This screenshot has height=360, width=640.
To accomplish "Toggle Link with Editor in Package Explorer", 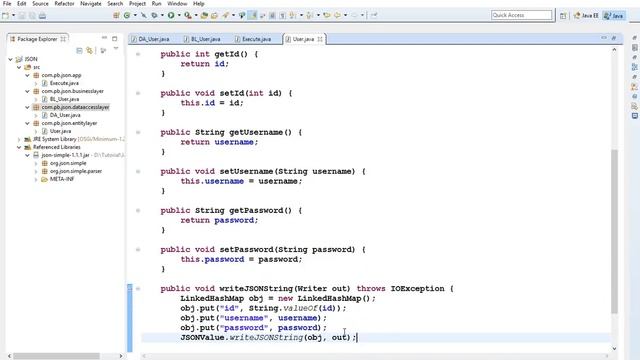I will click(x=89, y=51).
